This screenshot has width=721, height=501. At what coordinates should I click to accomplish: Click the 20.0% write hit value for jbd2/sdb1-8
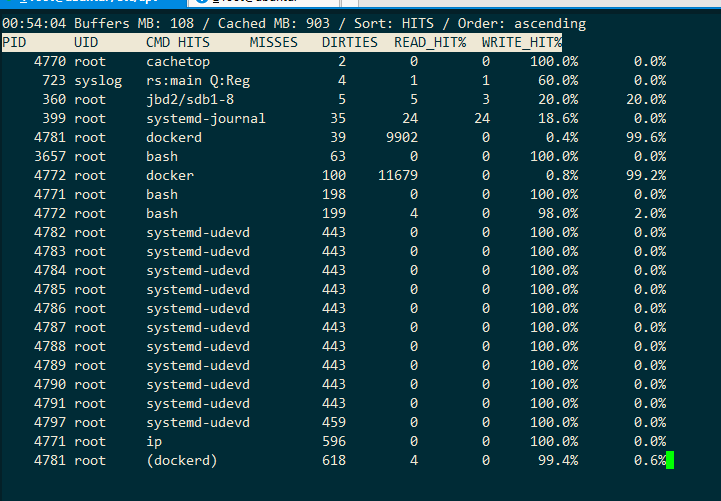click(x=646, y=99)
